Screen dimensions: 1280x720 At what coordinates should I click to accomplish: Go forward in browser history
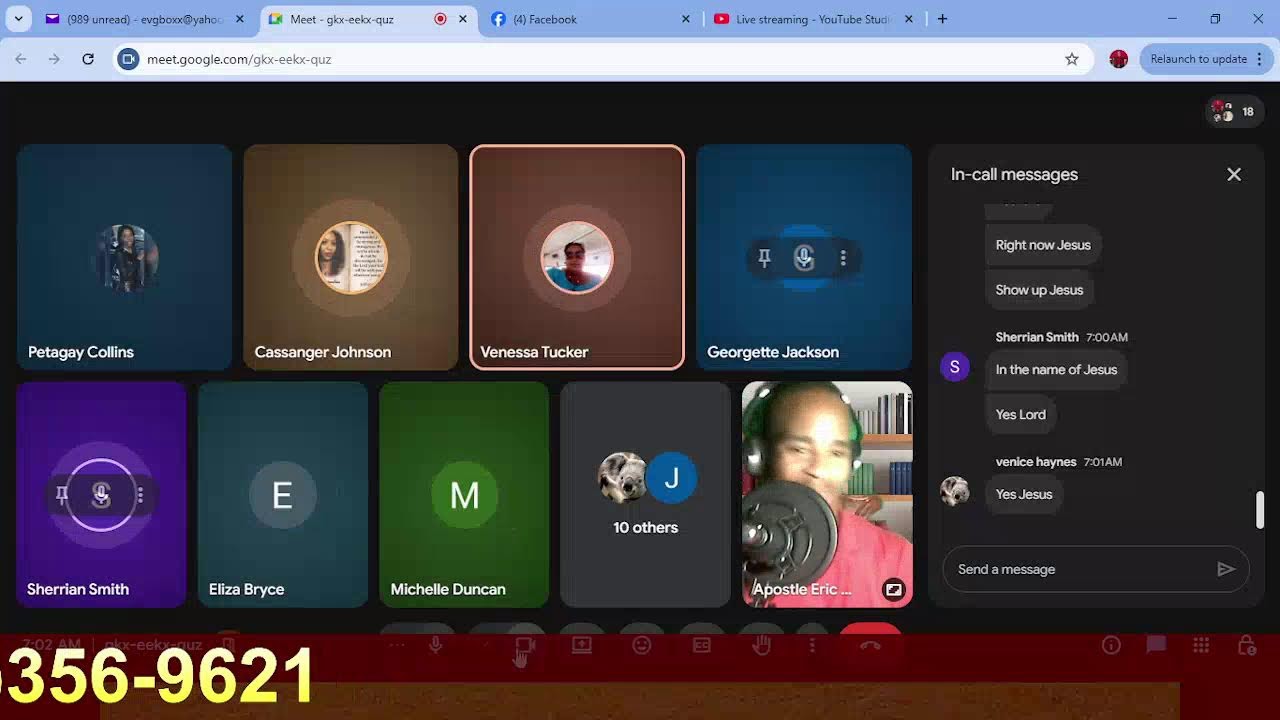[54, 59]
